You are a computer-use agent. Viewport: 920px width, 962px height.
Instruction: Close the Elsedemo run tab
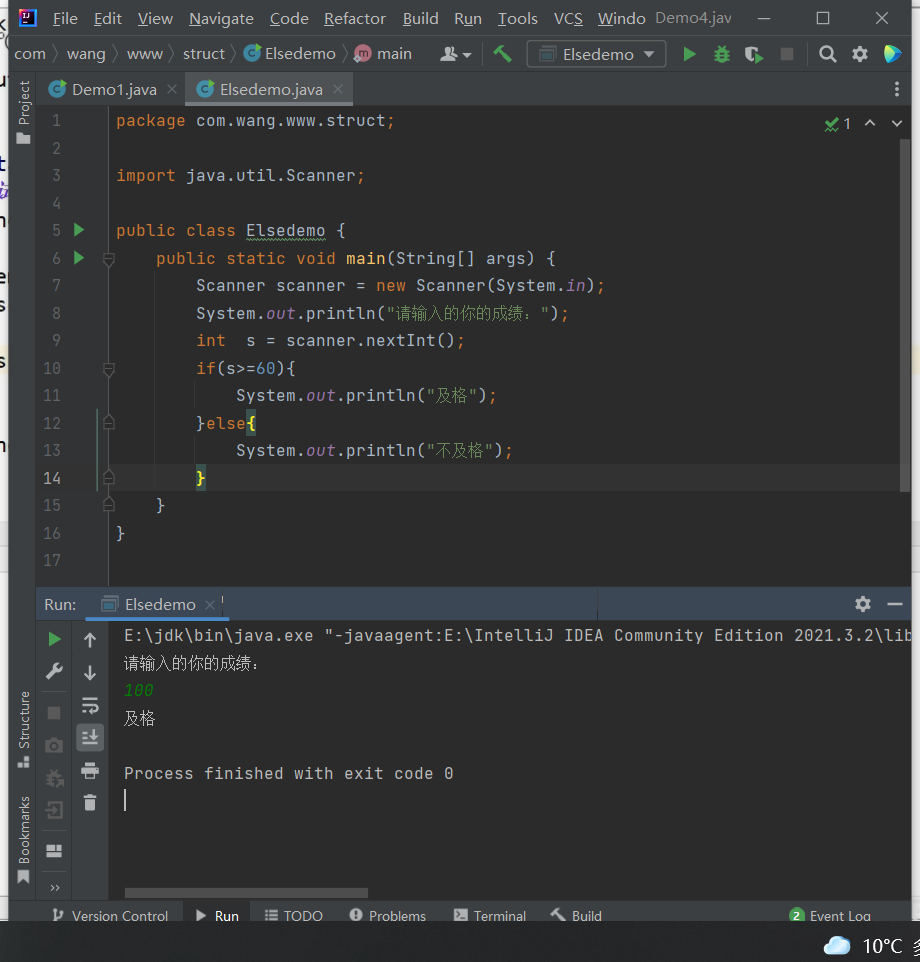210,605
